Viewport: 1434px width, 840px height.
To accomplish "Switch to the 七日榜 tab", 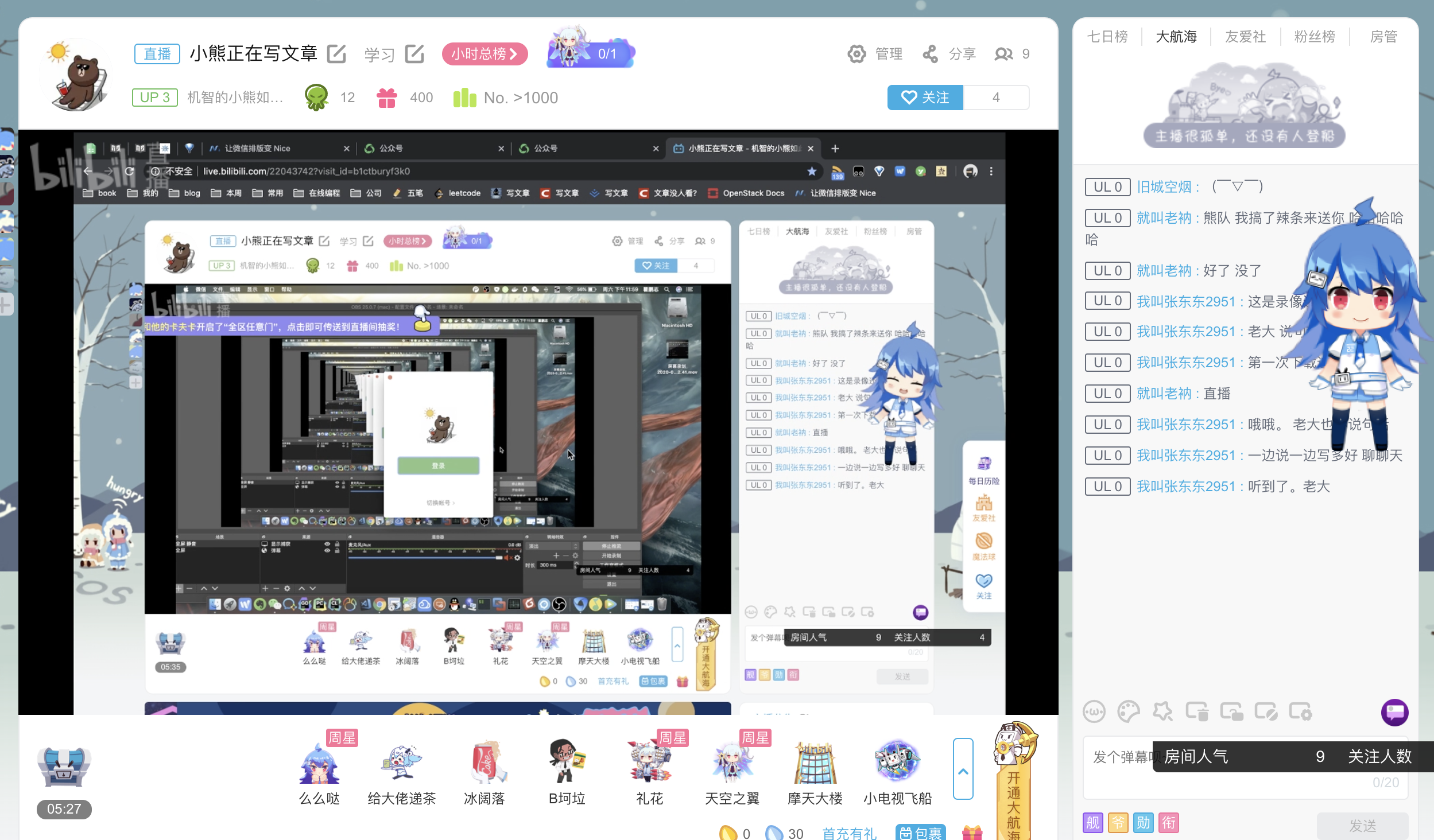I will pos(1107,37).
